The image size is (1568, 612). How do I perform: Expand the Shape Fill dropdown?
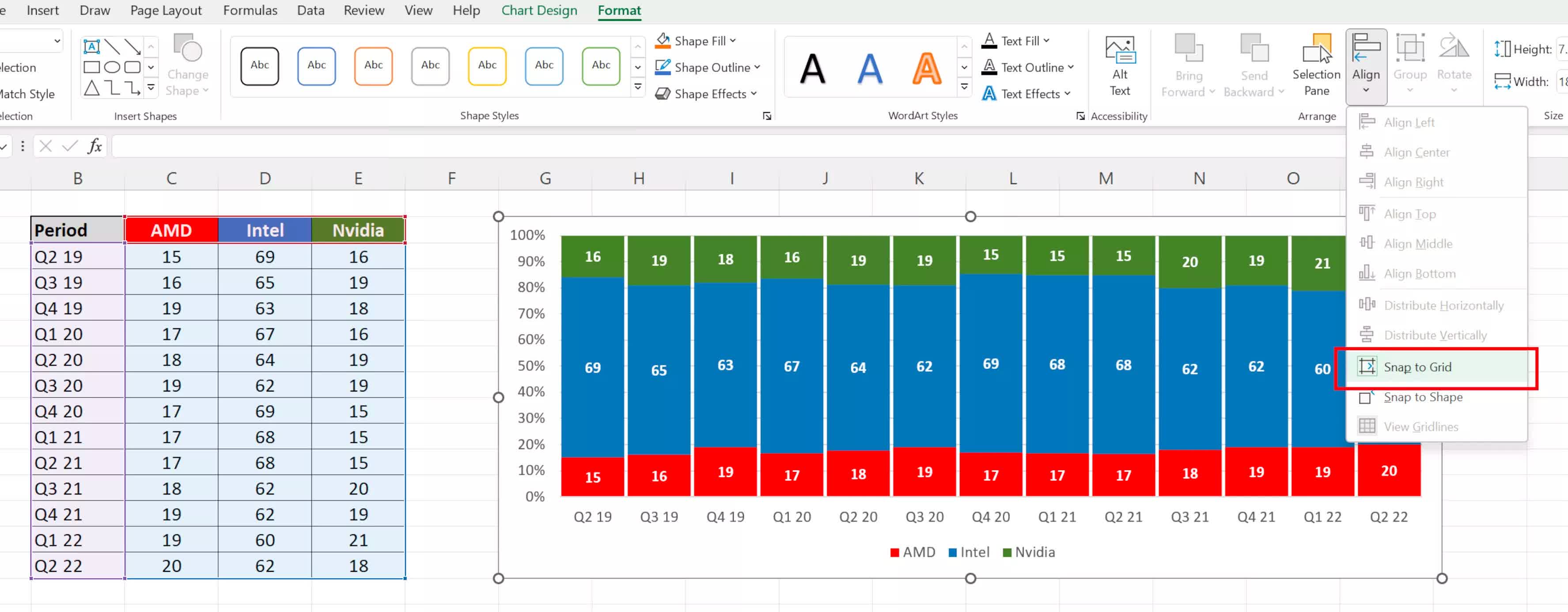point(733,41)
